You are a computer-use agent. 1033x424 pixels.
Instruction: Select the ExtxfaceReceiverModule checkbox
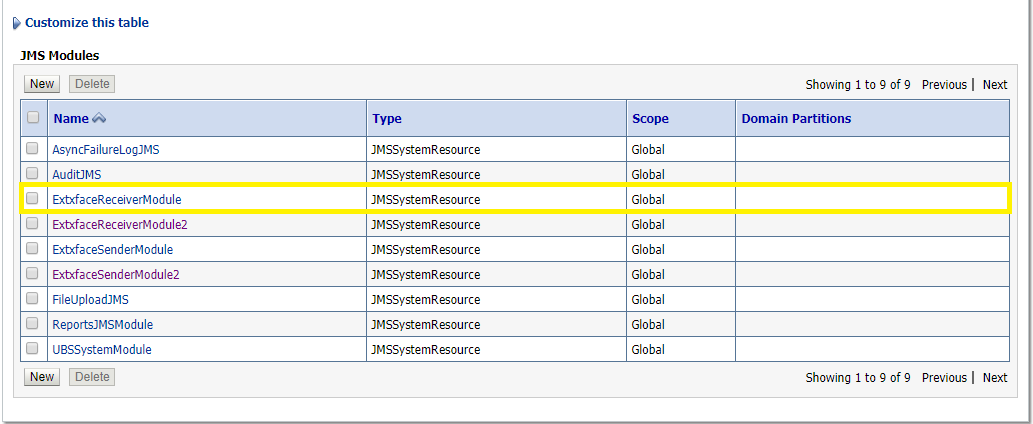[33, 199]
